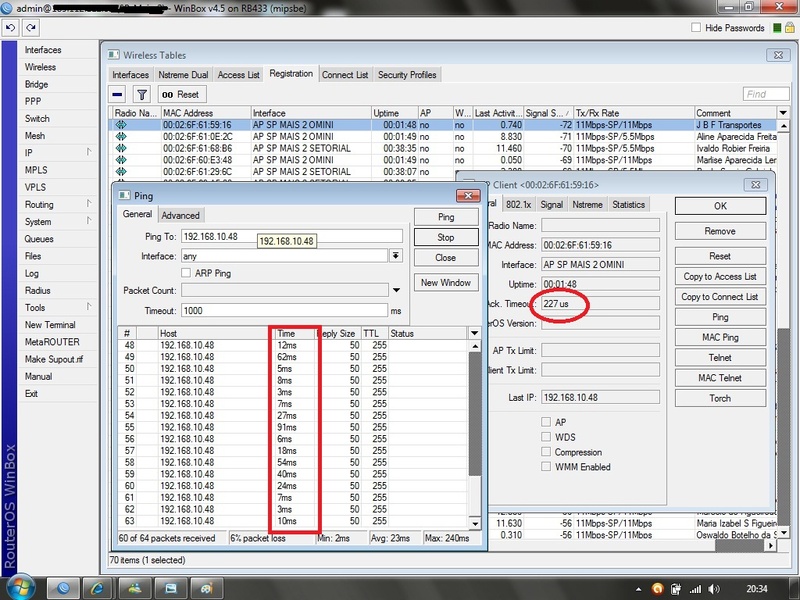Switch to the Nstreme Dual tab
The image size is (800, 600).
pos(183,74)
